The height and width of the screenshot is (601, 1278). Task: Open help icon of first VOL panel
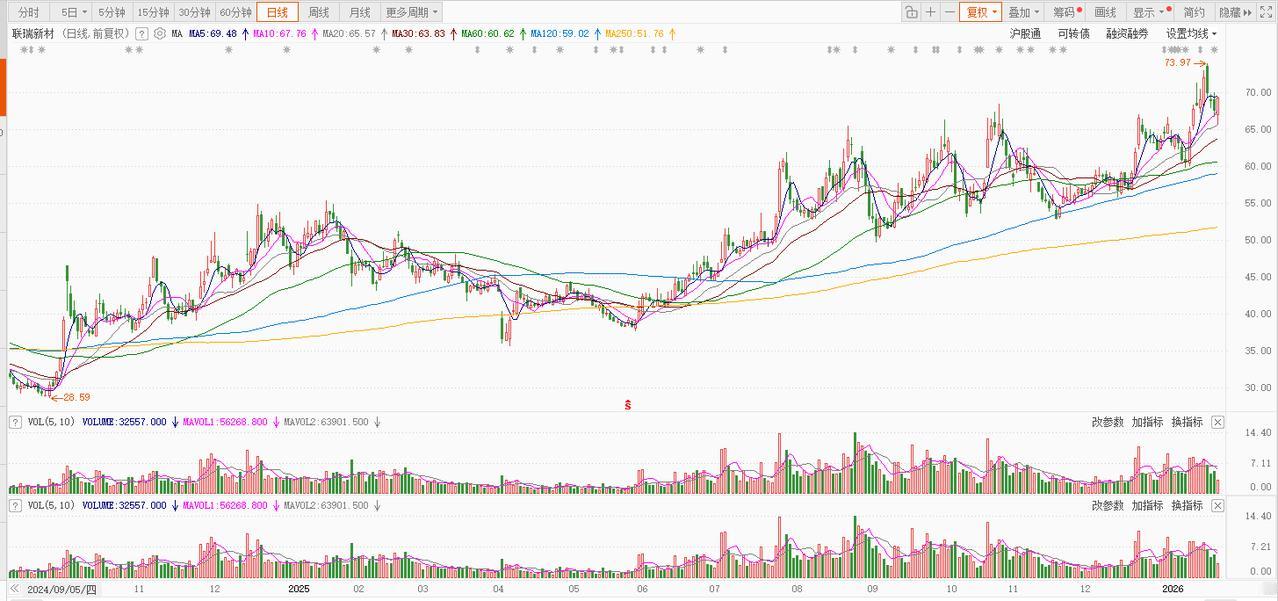point(16,422)
